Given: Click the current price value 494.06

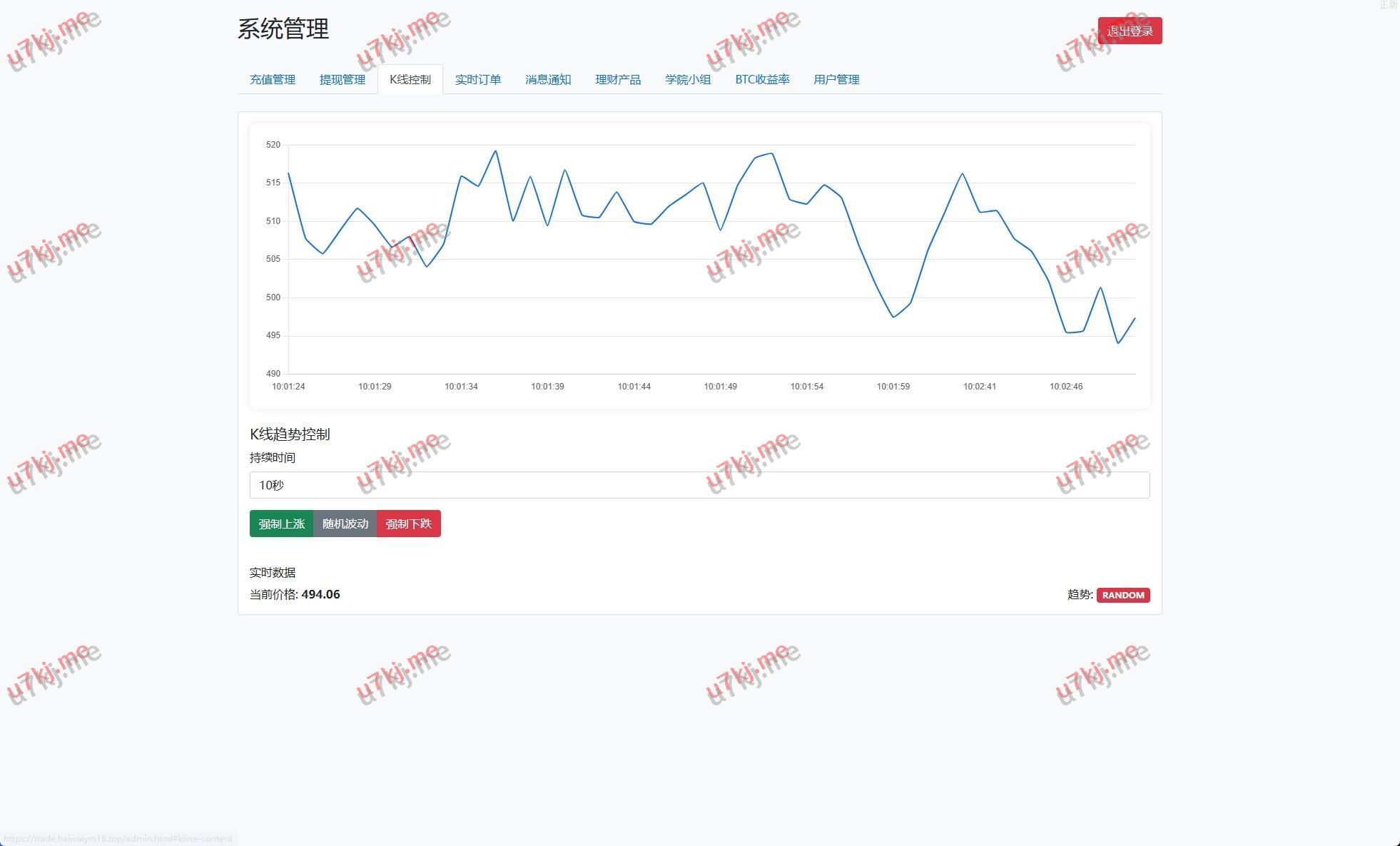Looking at the screenshot, I should 320,594.
